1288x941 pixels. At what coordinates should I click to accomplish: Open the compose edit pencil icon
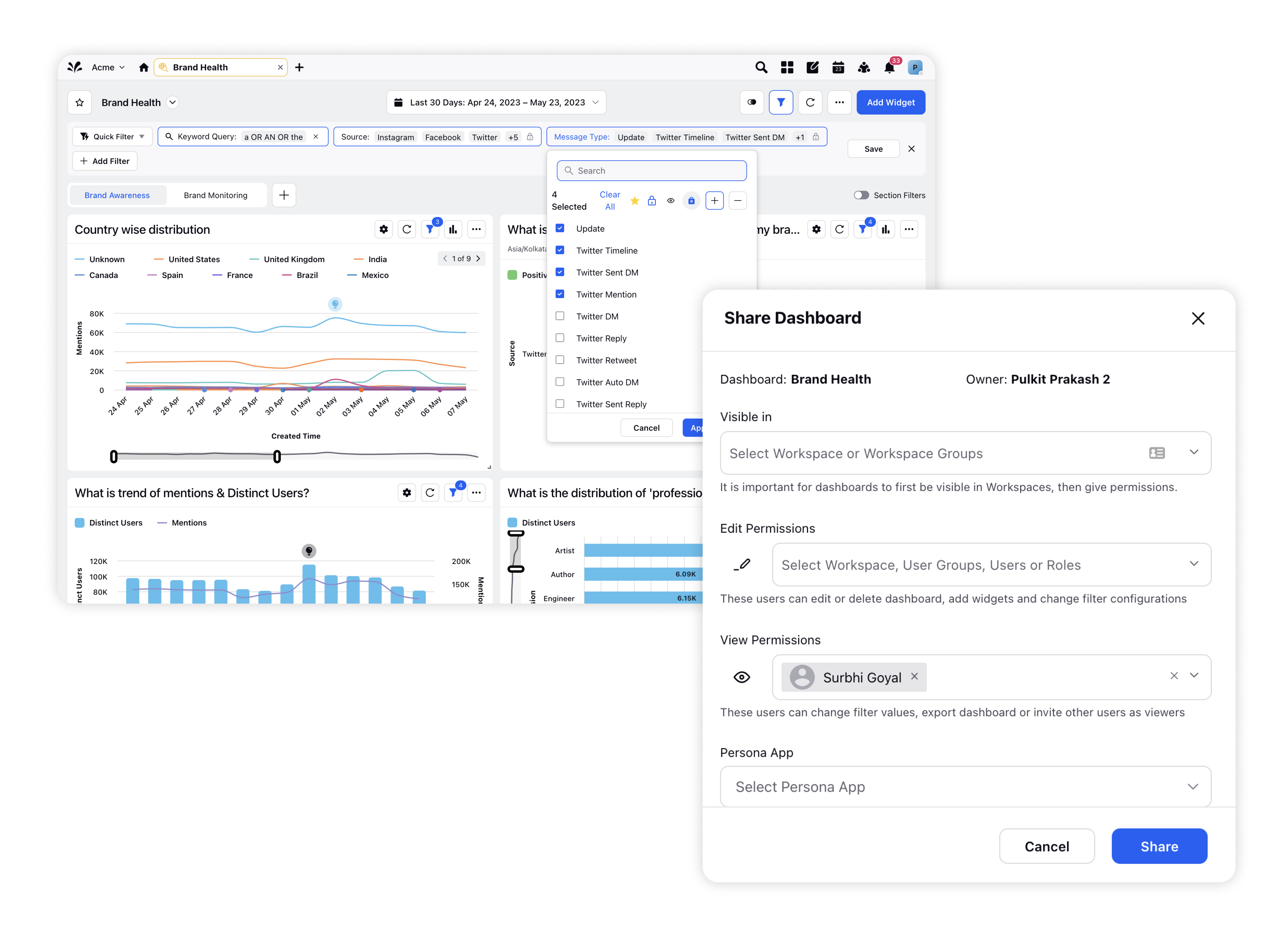tap(812, 68)
